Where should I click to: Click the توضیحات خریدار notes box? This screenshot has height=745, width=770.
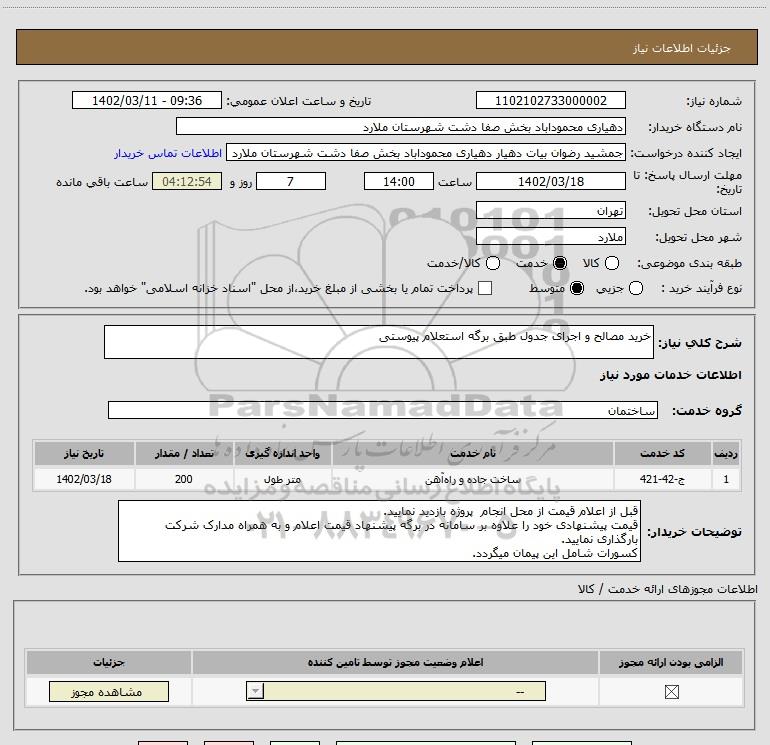379,531
